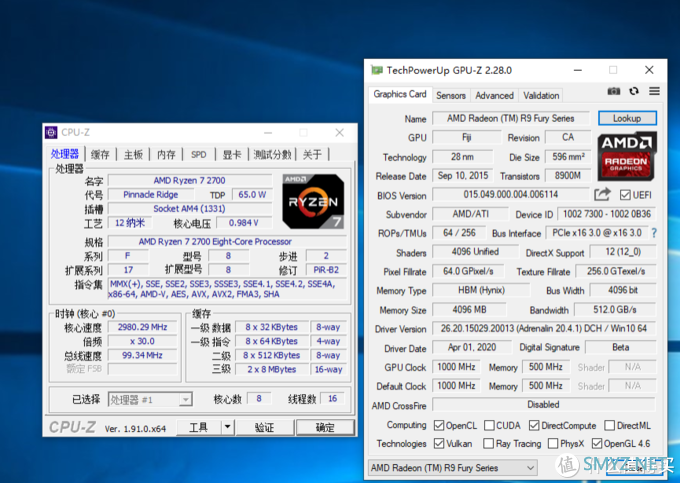Click the 512.0 GB/s bandwidth value

click(615, 310)
